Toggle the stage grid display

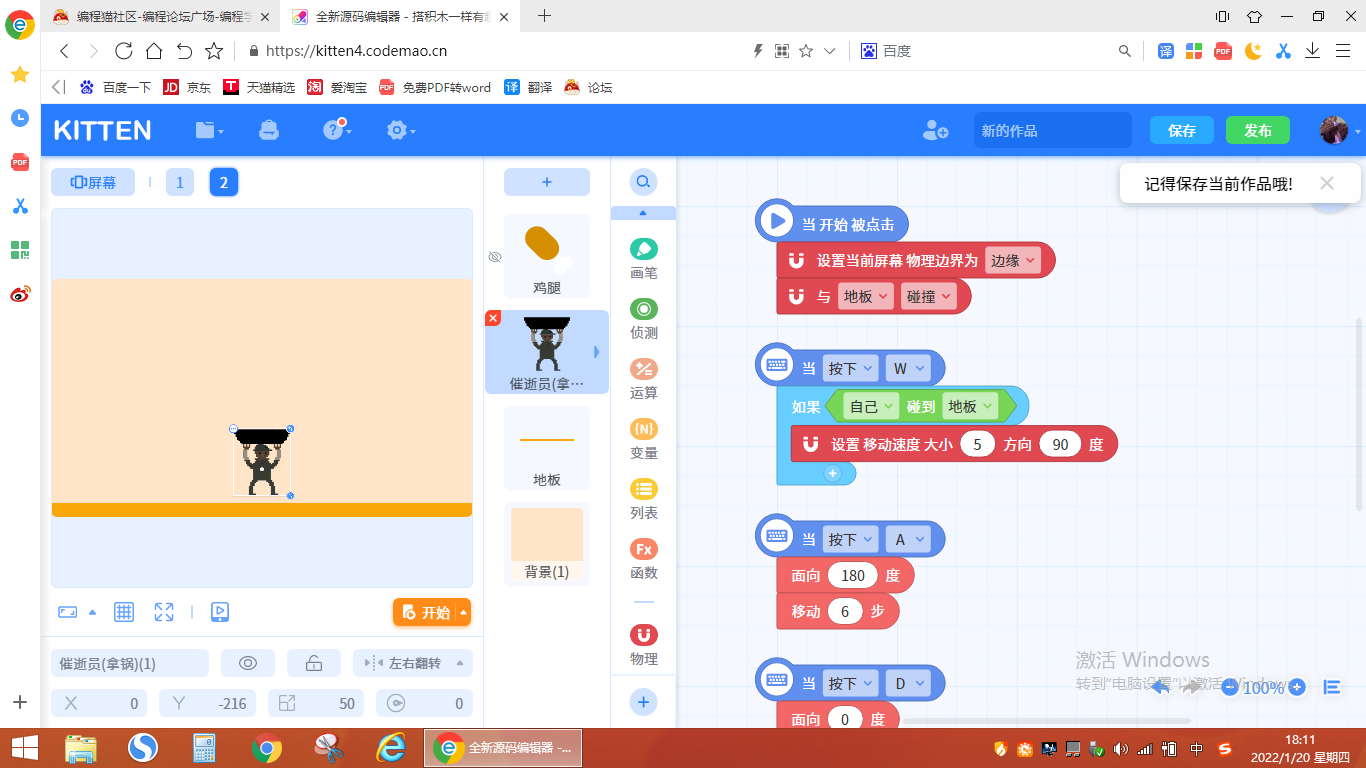tap(124, 612)
